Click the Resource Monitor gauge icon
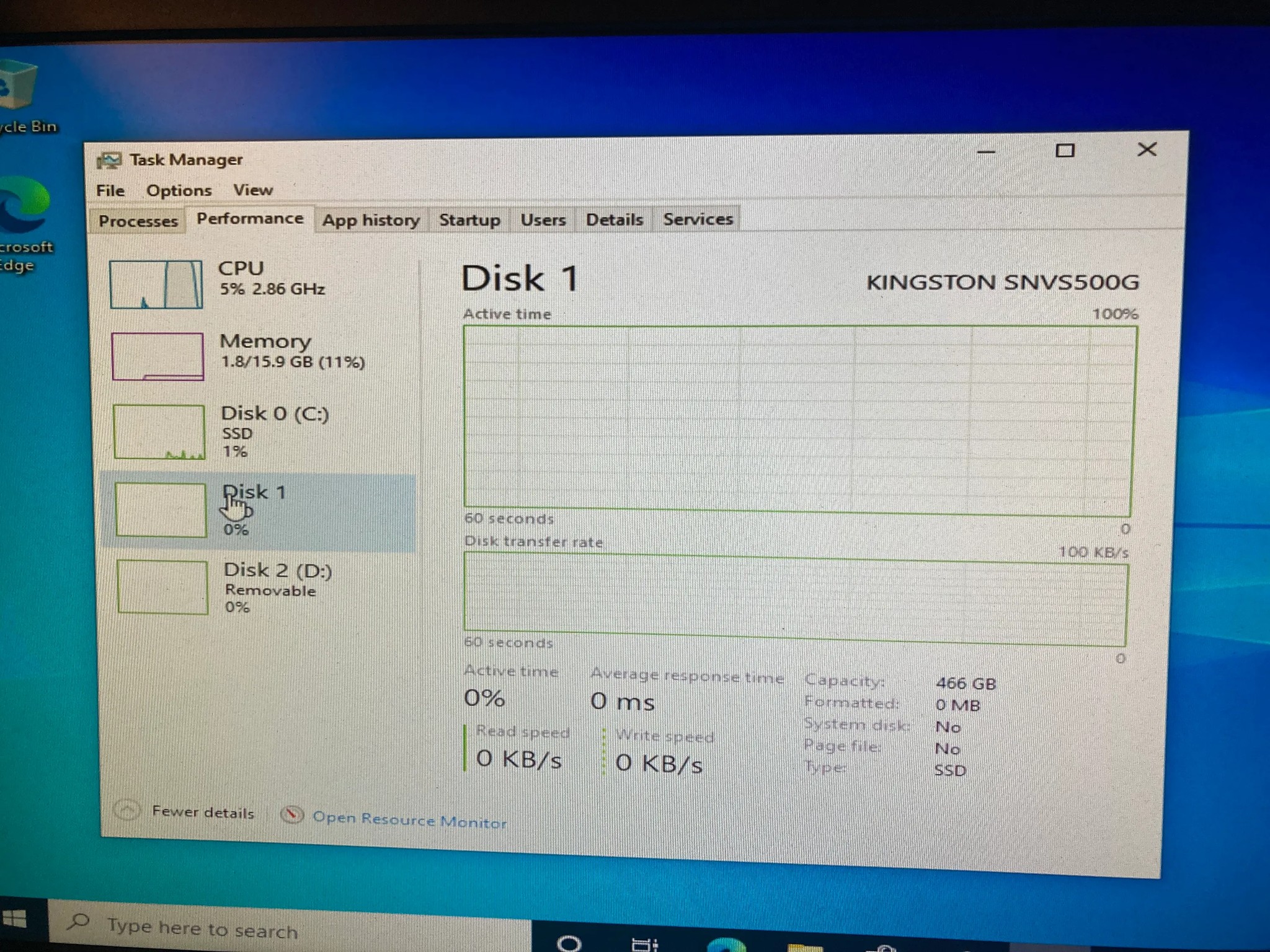This screenshot has width=1270, height=952. (x=291, y=815)
